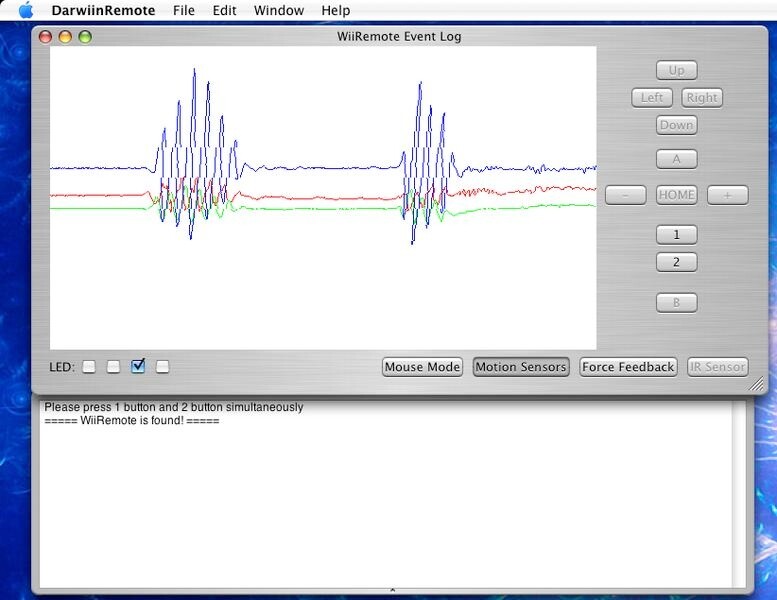This screenshot has height=600, width=777.
Task: Click the motion sensor graph area
Action: 323,198
